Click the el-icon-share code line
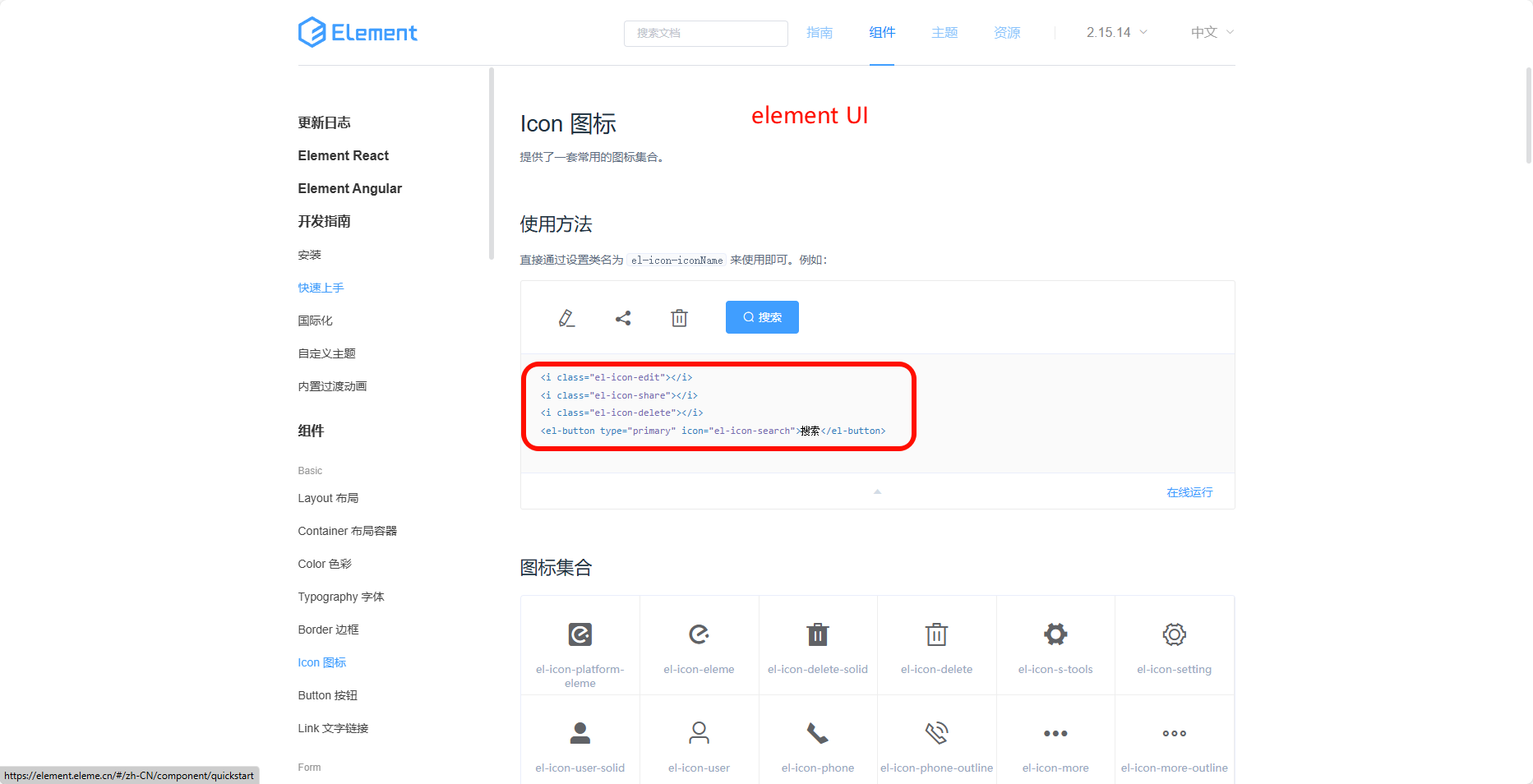The height and width of the screenshot is (784, 1533). [619, 395]
